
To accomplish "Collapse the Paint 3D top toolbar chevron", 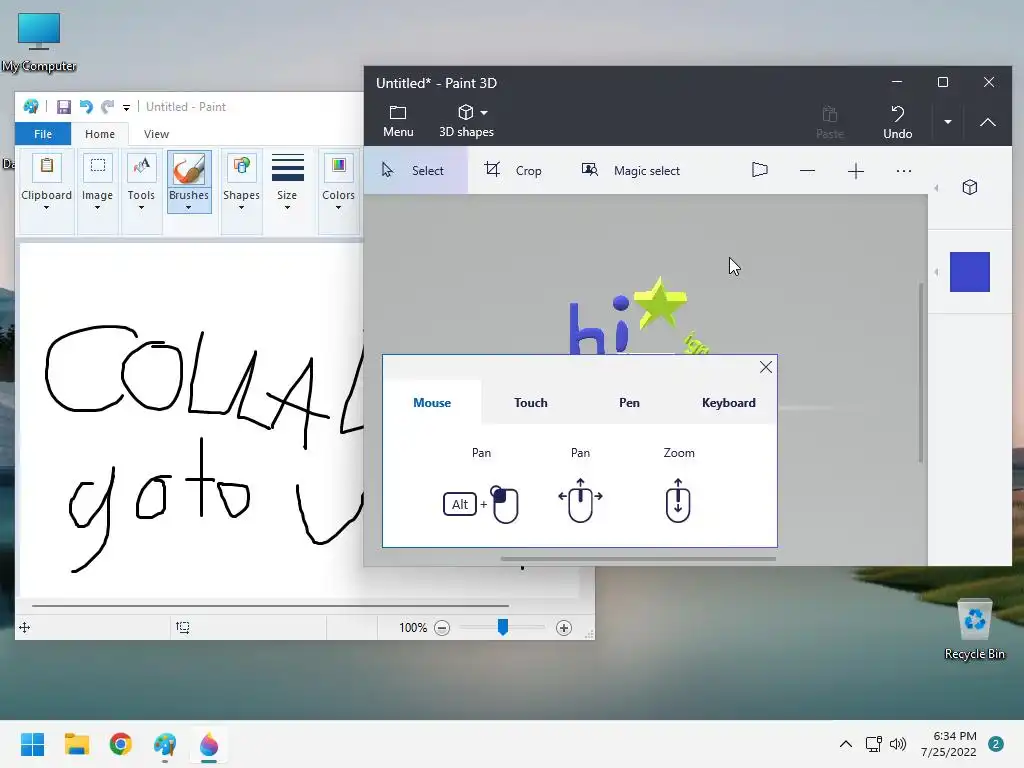I will pos(987,122).
